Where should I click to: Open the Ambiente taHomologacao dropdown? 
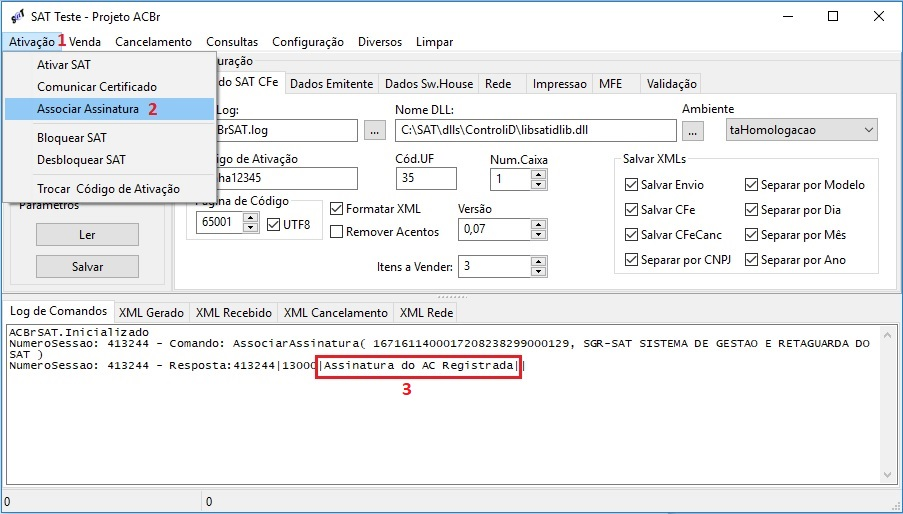(802, 130)
